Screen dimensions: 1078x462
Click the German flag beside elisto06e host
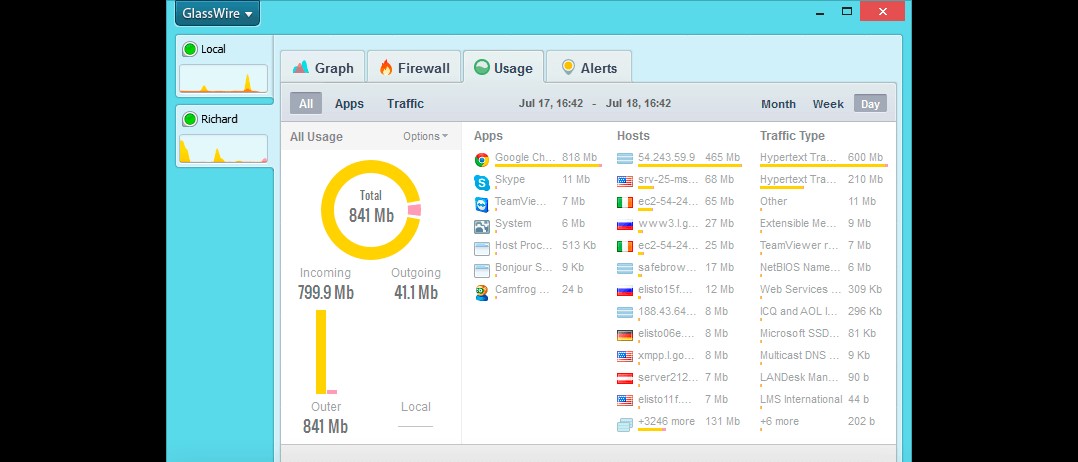click(x=624, y=336)
